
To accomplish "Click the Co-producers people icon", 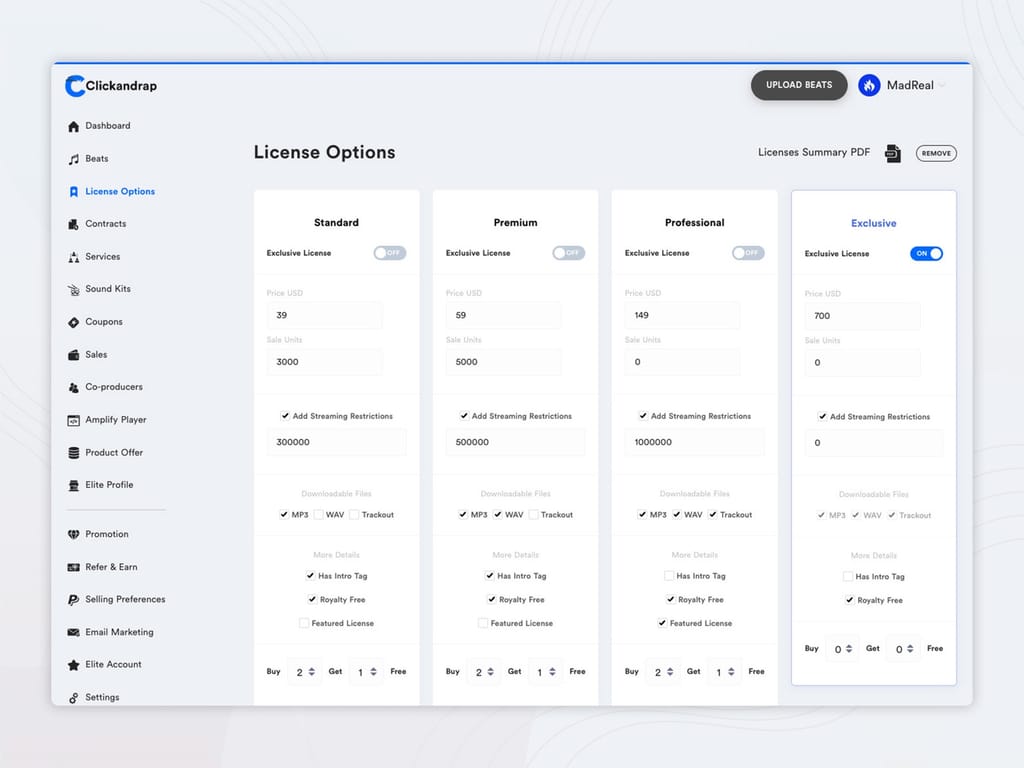I will point(74,388).
